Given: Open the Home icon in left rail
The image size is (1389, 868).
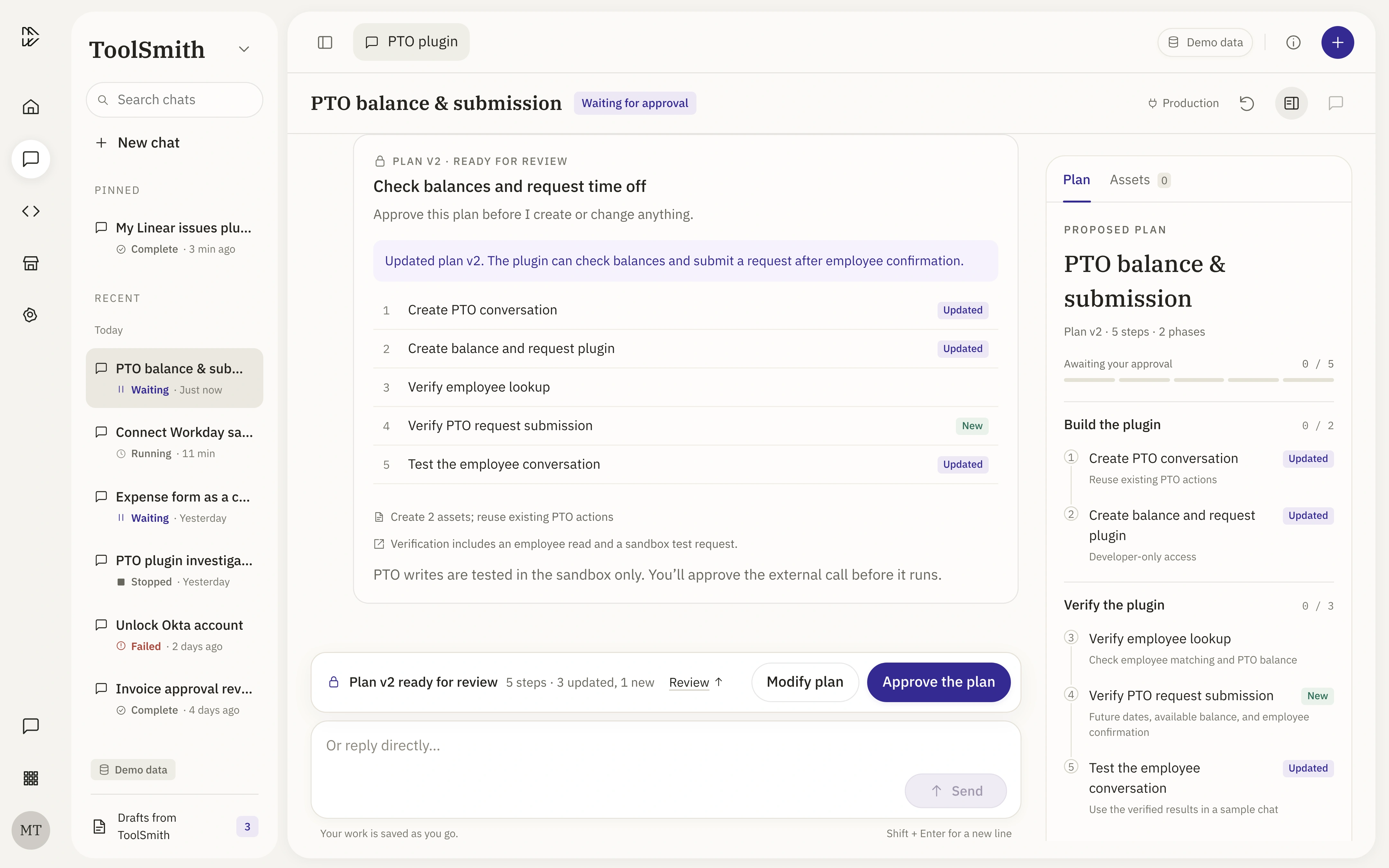Looking at the screenshot, I should click(x=31, y=107).
